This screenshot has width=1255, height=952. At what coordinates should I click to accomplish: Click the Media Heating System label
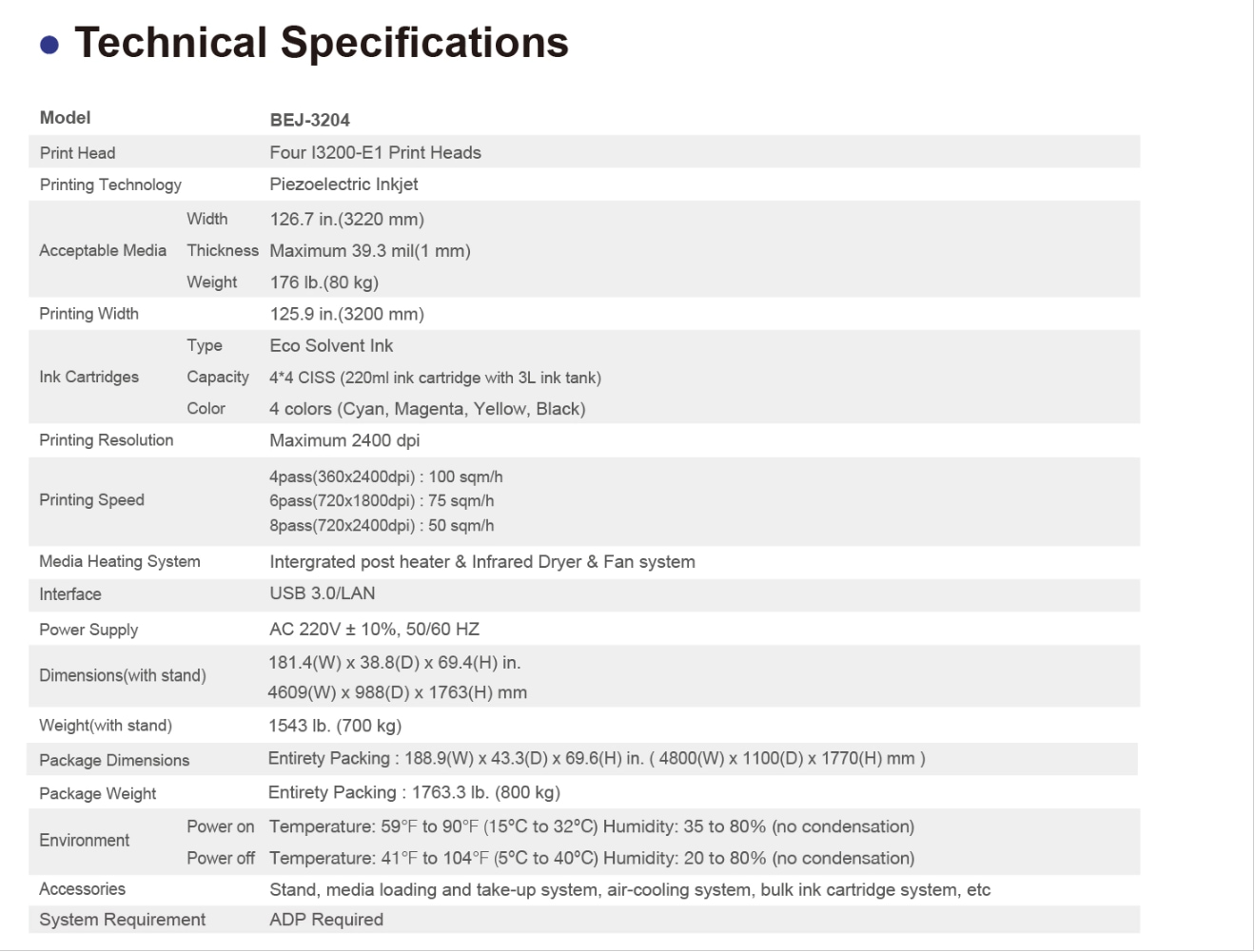119,562
